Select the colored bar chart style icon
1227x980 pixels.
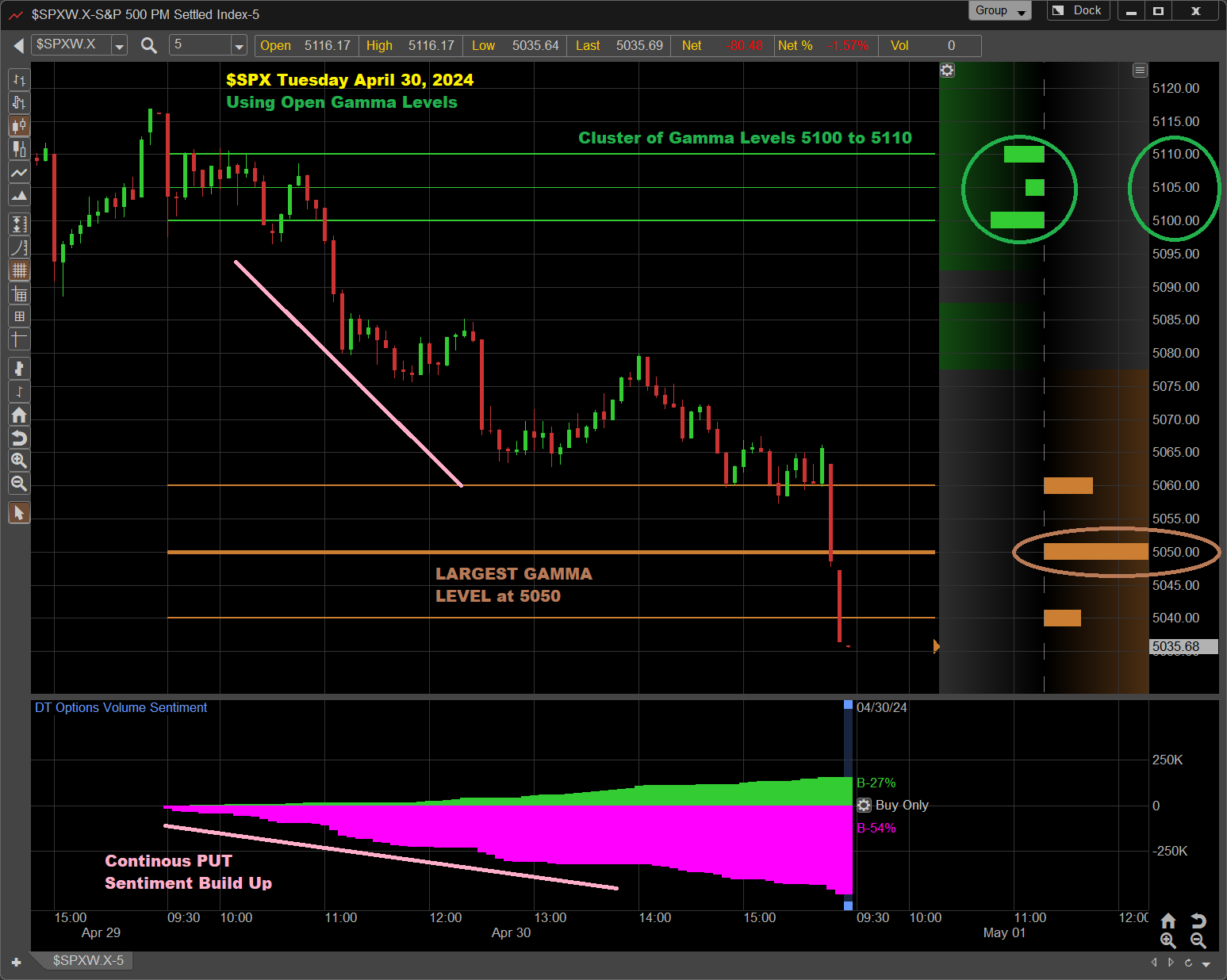point(19,102)
